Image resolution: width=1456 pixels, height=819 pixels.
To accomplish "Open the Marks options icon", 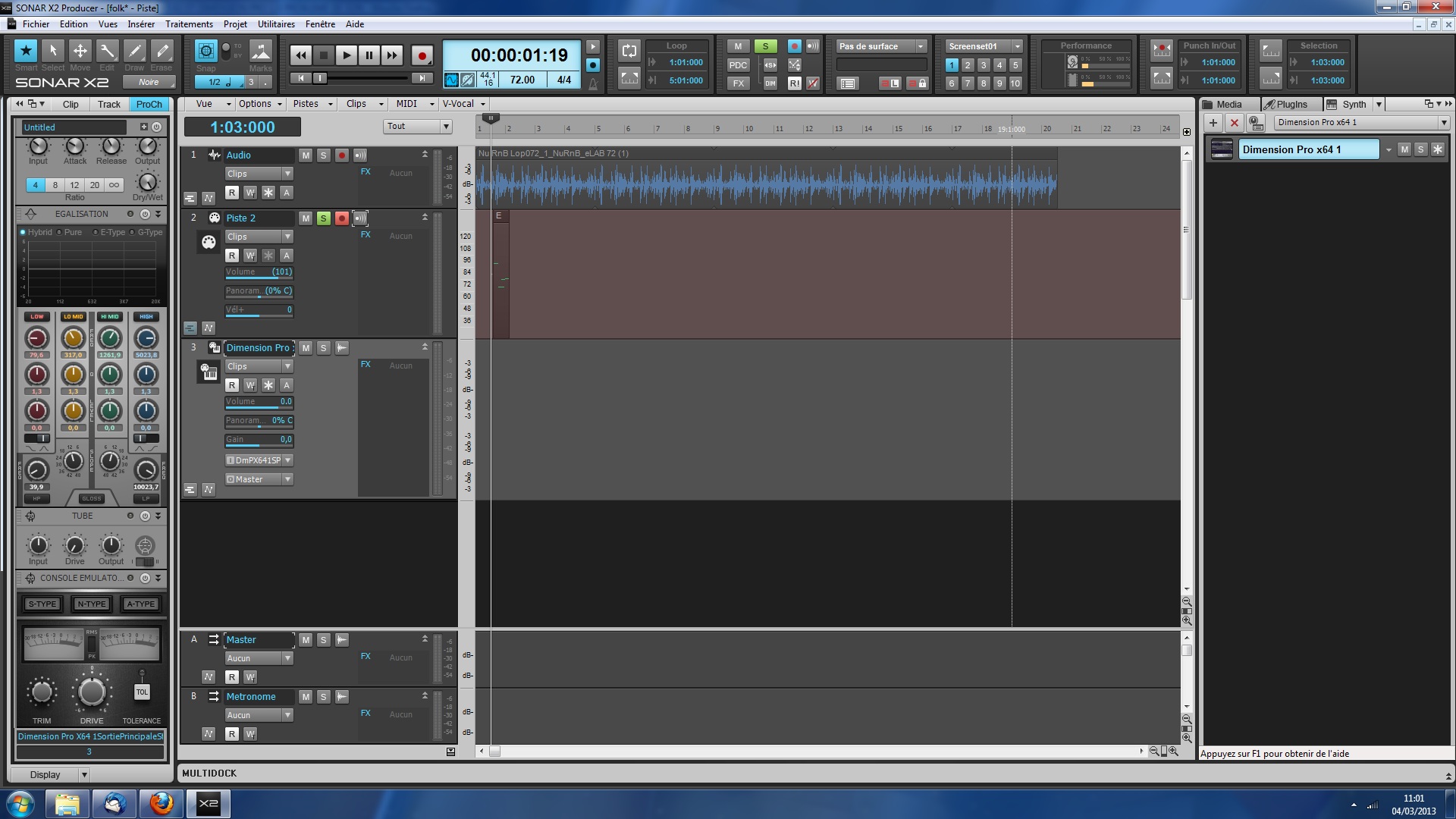I will [260, 51].
